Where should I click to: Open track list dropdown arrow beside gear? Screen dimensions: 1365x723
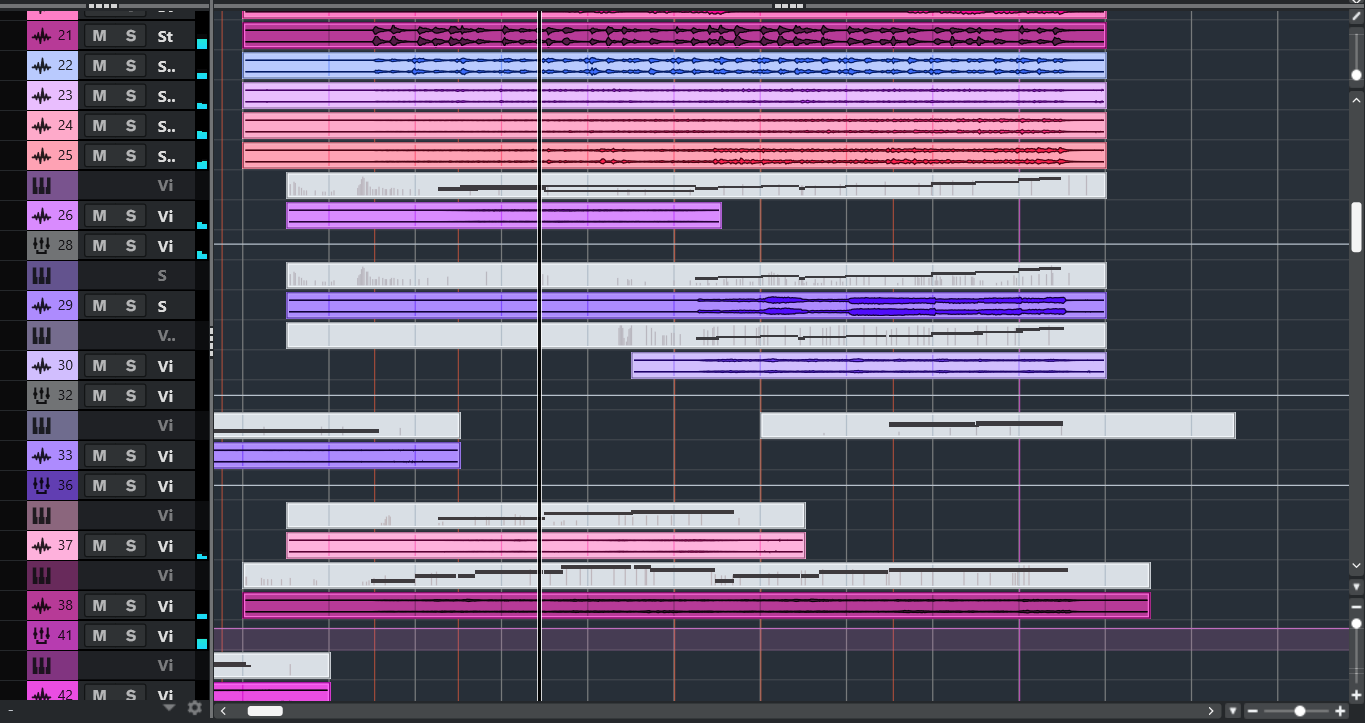[169, 708]
